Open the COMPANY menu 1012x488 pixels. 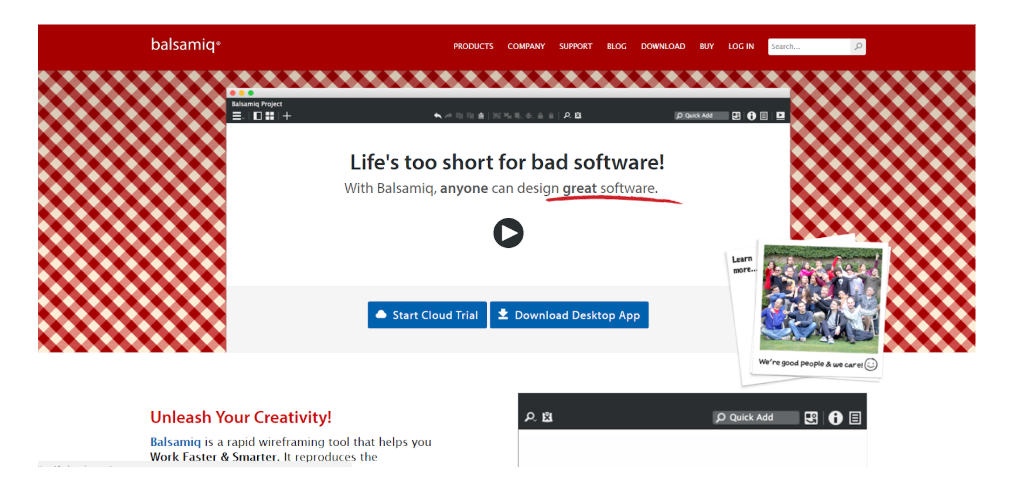point(526,46)
